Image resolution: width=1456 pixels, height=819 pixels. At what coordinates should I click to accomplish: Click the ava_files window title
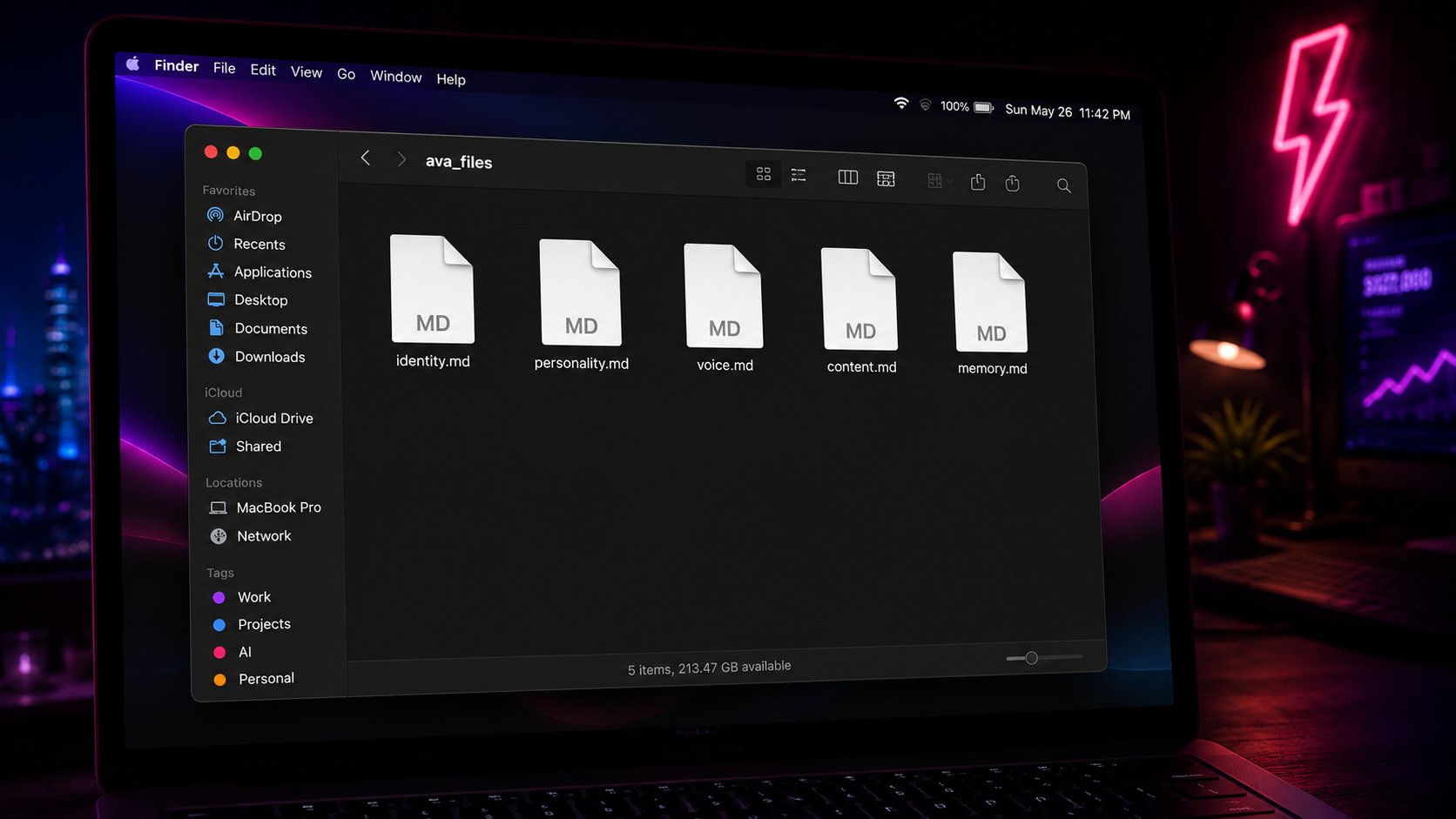click(459, 162)
